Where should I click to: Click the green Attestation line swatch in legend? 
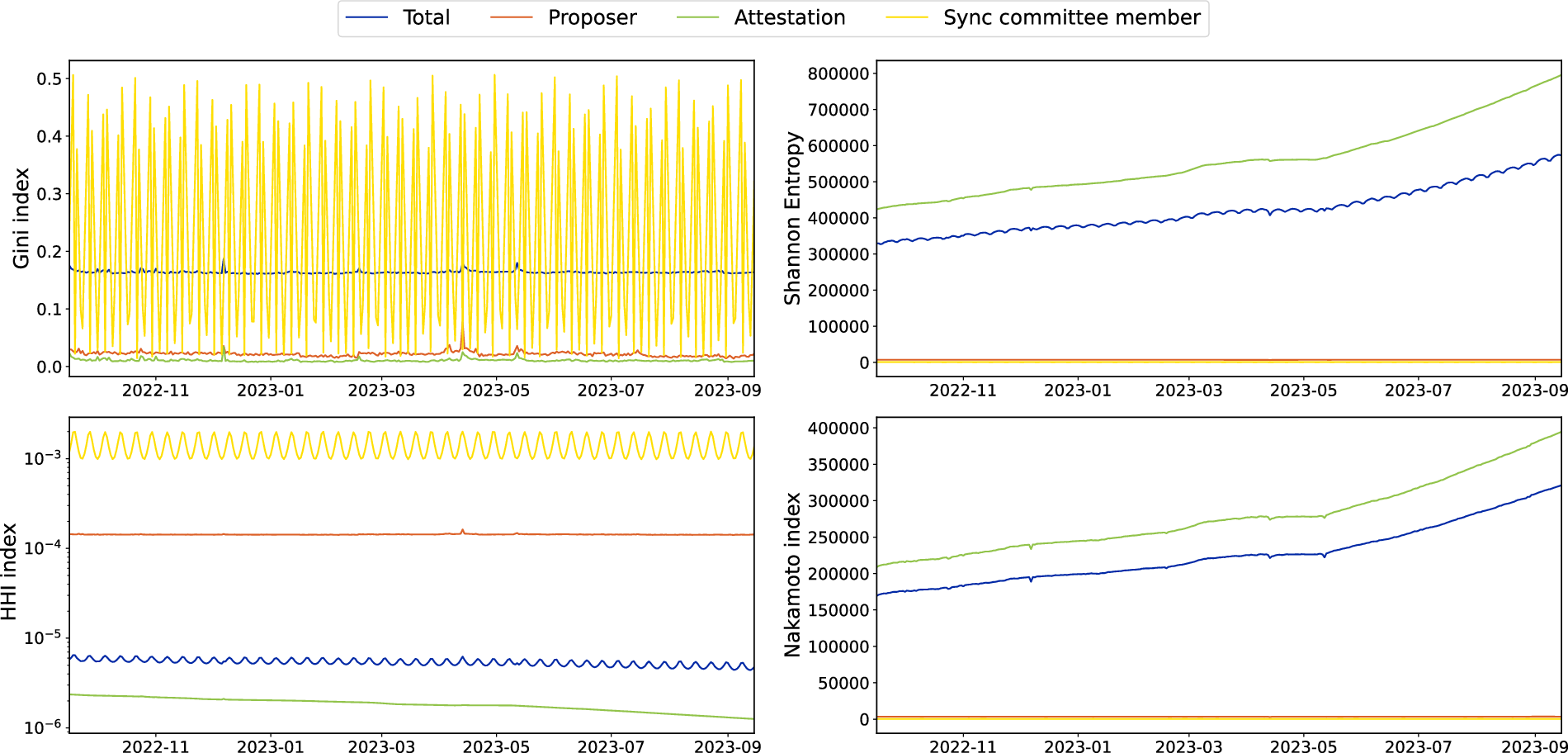(697, 18)
